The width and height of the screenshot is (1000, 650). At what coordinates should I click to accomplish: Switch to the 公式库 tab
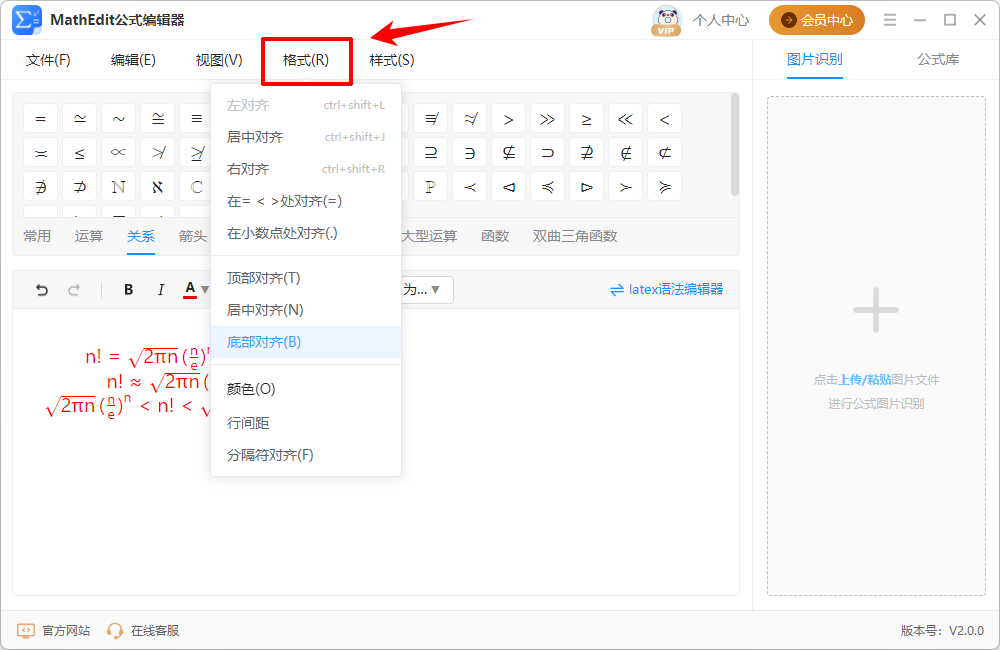938,59
